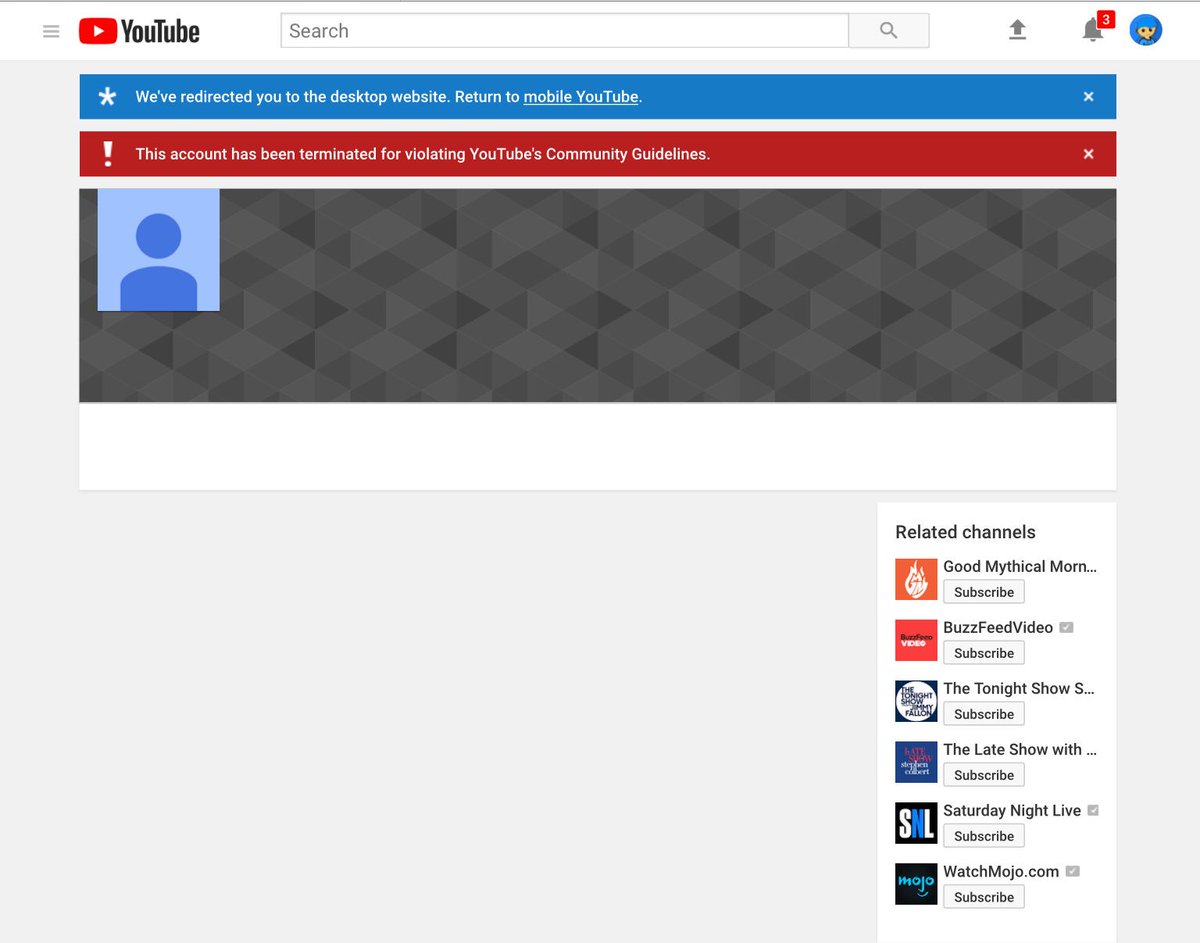Viewport: 1200px width, 943px height.
Task: Open the BuzzFeedVideo channel name
Action: (998, 627)
